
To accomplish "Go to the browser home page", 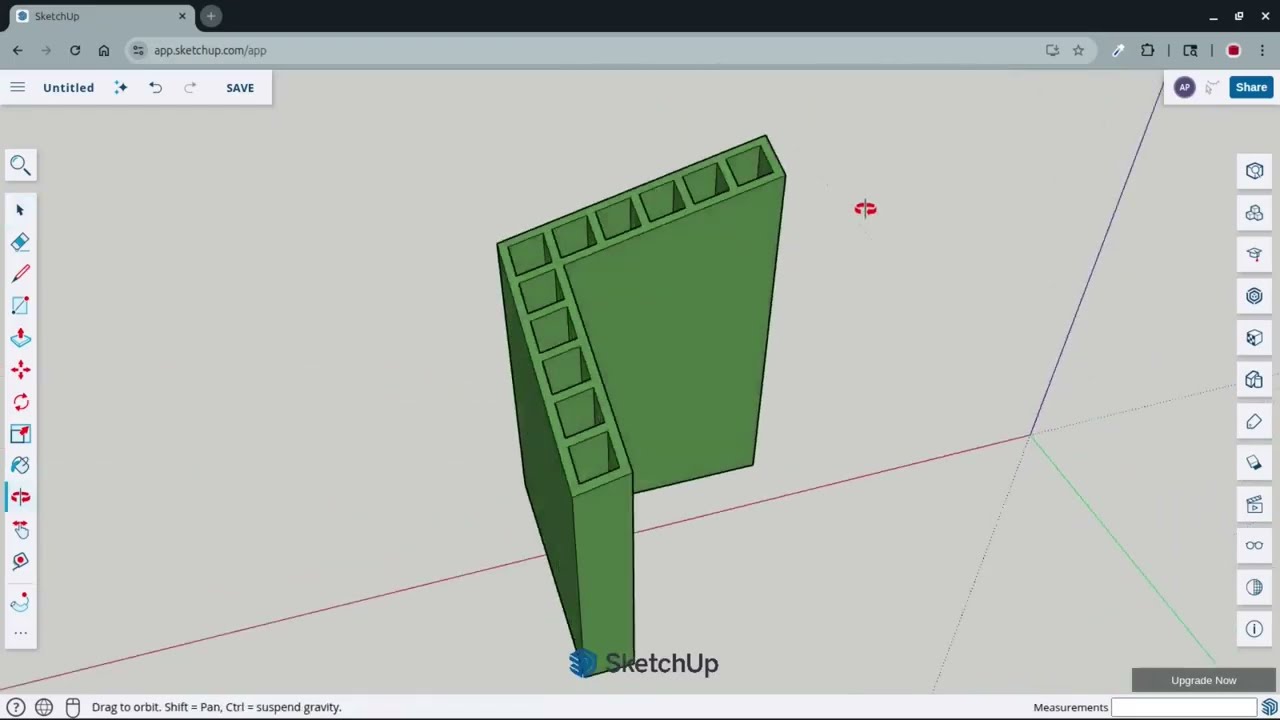I will tap(104, 50).
